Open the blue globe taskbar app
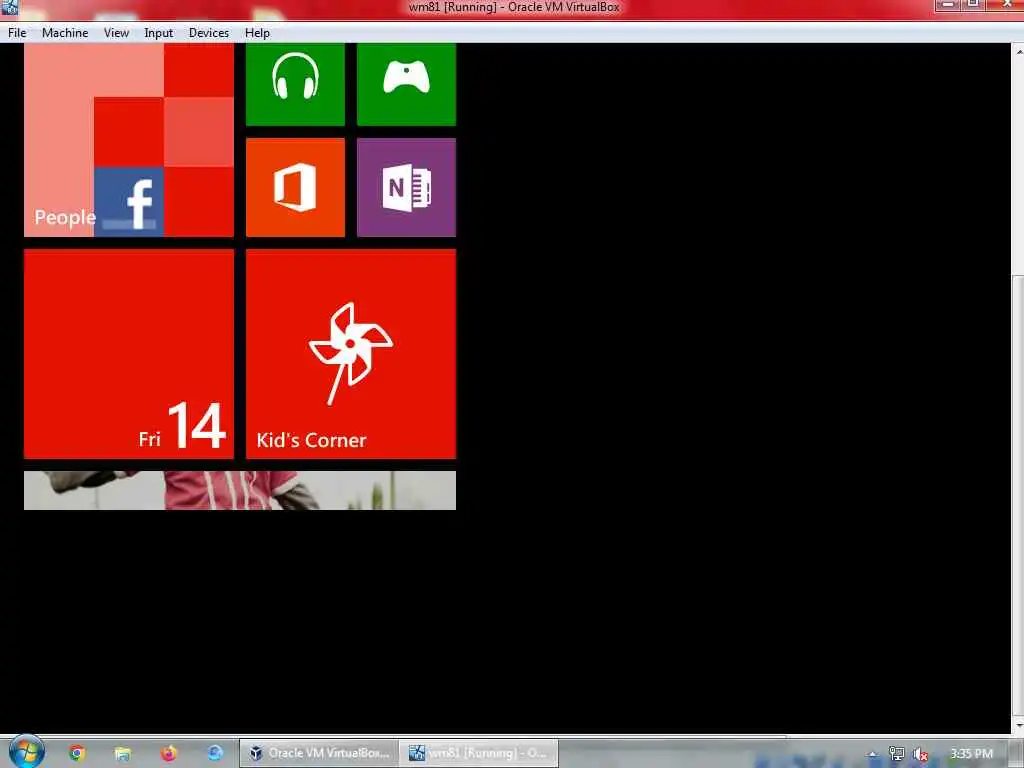The width and height of the screenshot is (1024, 768). [215, 753]
